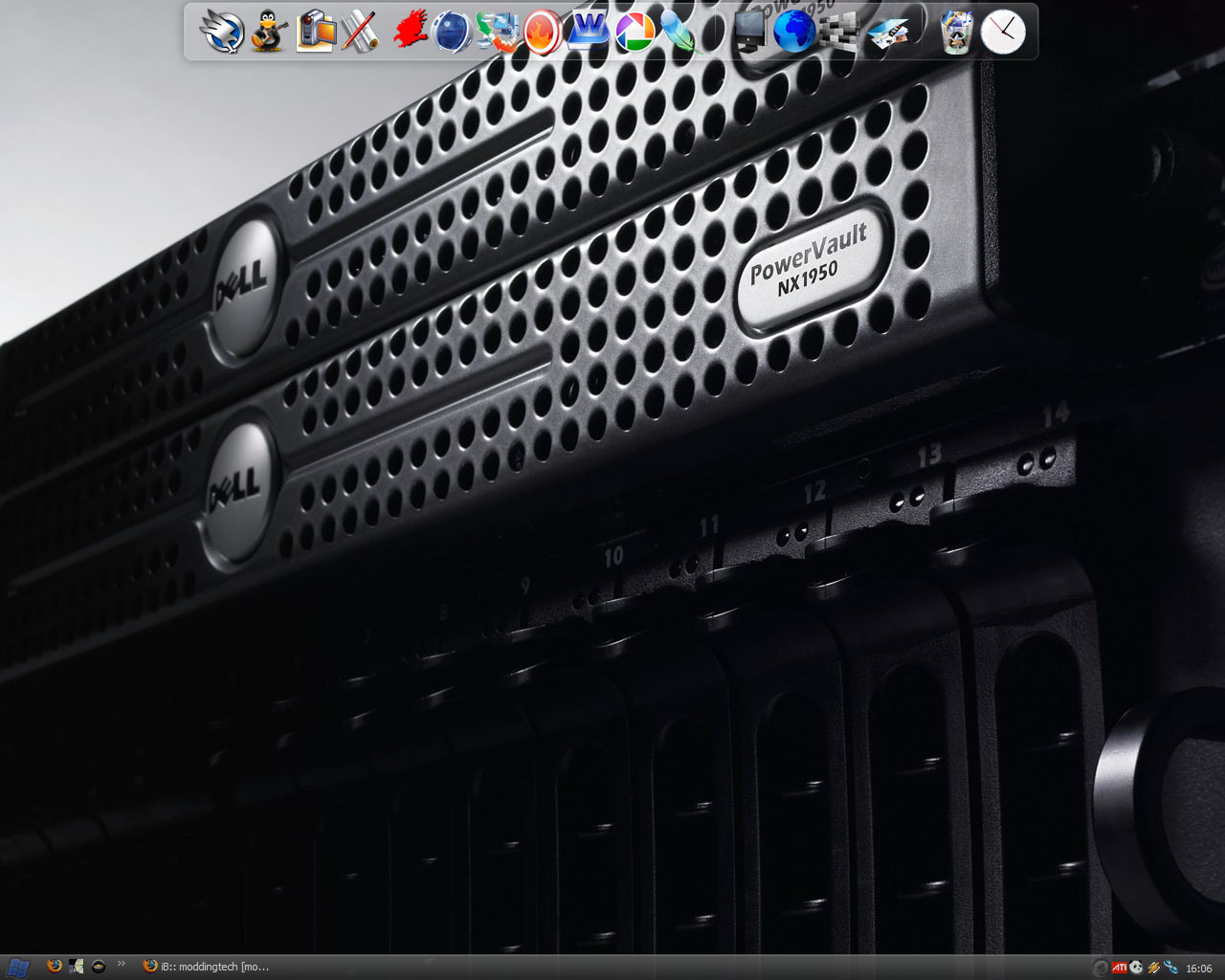Click the analog clock in the dock
This screenshot has width=1225, height=980.
pyautogui.click(x=1003, y=32)
